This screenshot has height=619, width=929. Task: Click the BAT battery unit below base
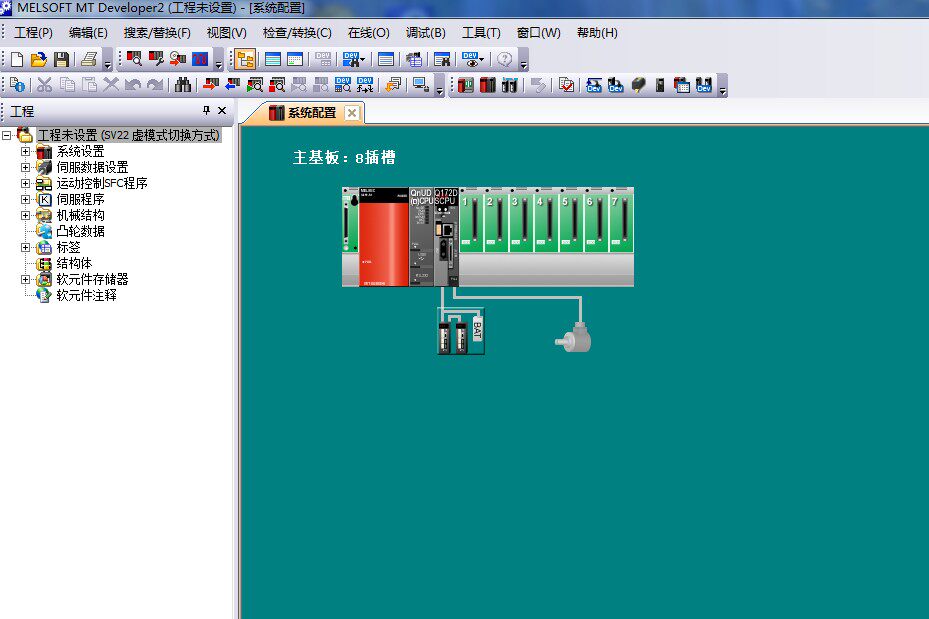point(478,328)
